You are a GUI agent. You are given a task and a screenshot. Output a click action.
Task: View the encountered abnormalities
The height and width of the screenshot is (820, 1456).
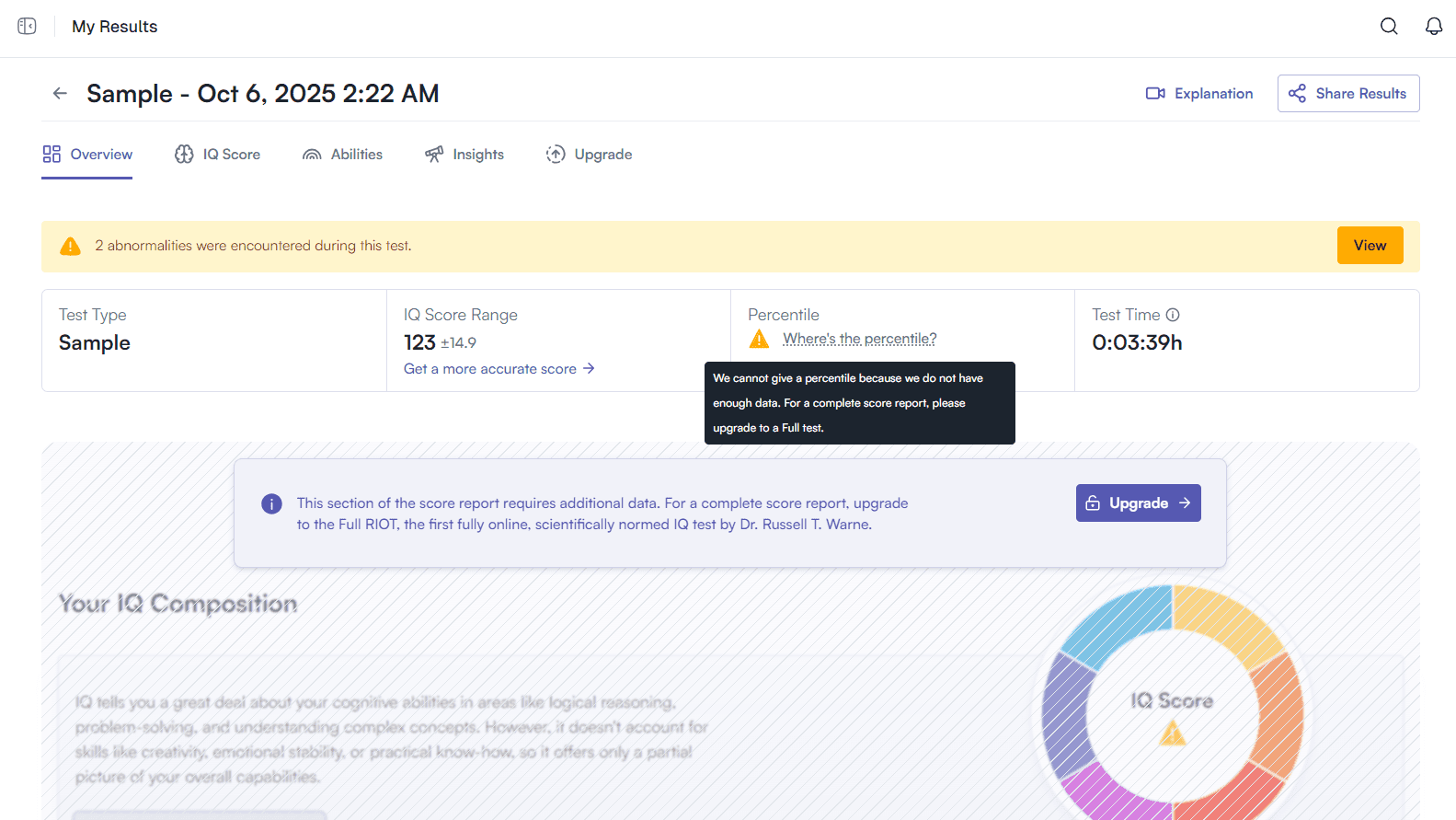pyautogui.click(x=1370, y=246)
